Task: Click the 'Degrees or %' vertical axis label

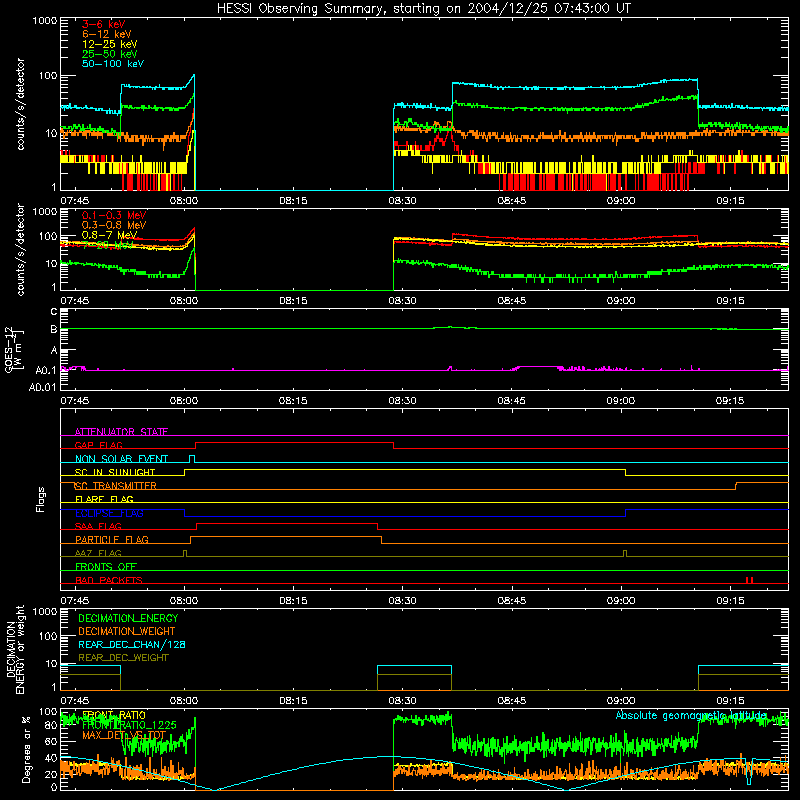Action: pos(26,750)
